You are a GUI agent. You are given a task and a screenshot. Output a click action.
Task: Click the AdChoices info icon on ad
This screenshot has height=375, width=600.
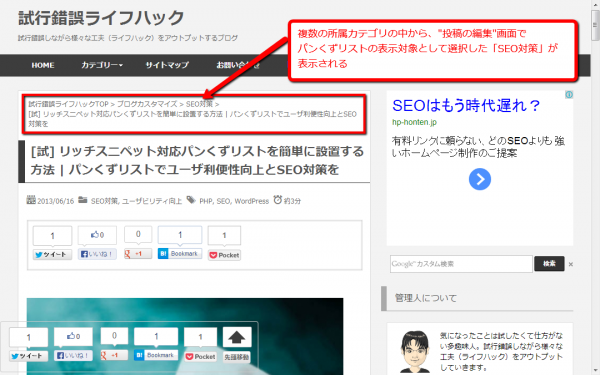(569, 95)
